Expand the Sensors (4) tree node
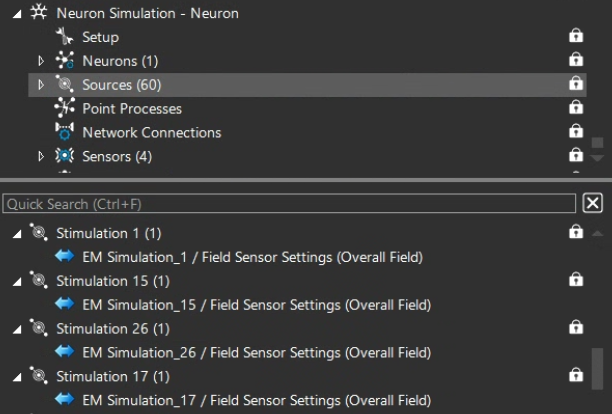612x414 pixels. (x=41, y=156)
